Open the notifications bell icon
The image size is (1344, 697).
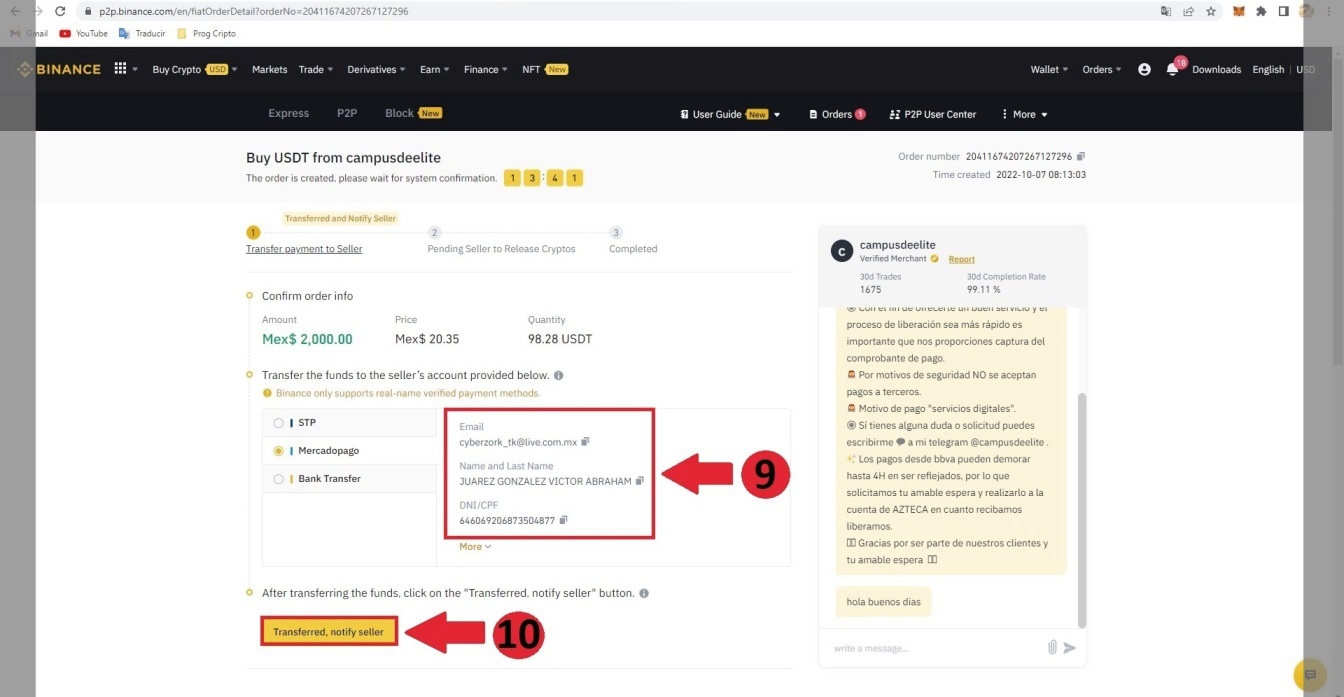[x=1172, y=70]
